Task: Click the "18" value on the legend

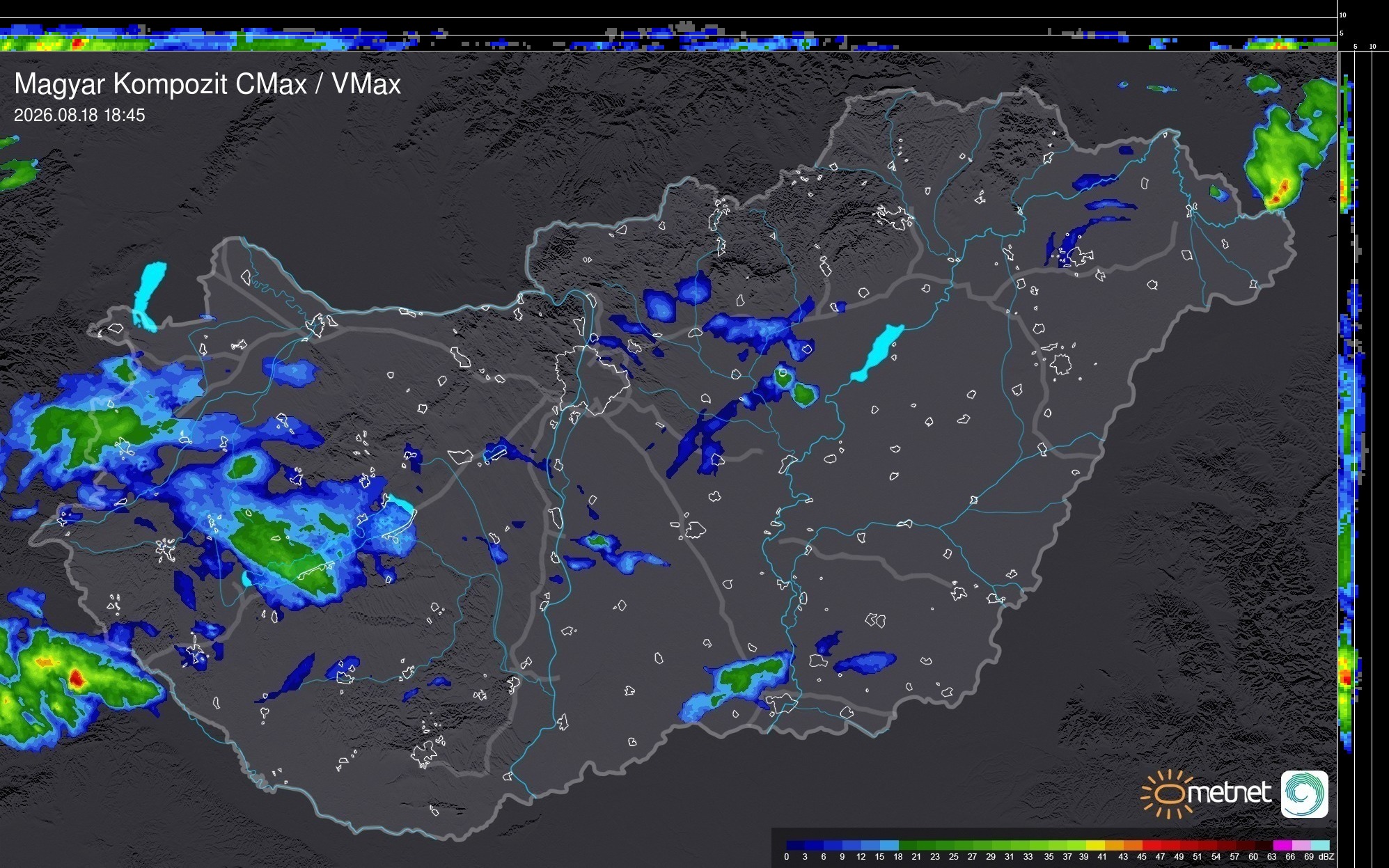Action: [x=898, y=857]
